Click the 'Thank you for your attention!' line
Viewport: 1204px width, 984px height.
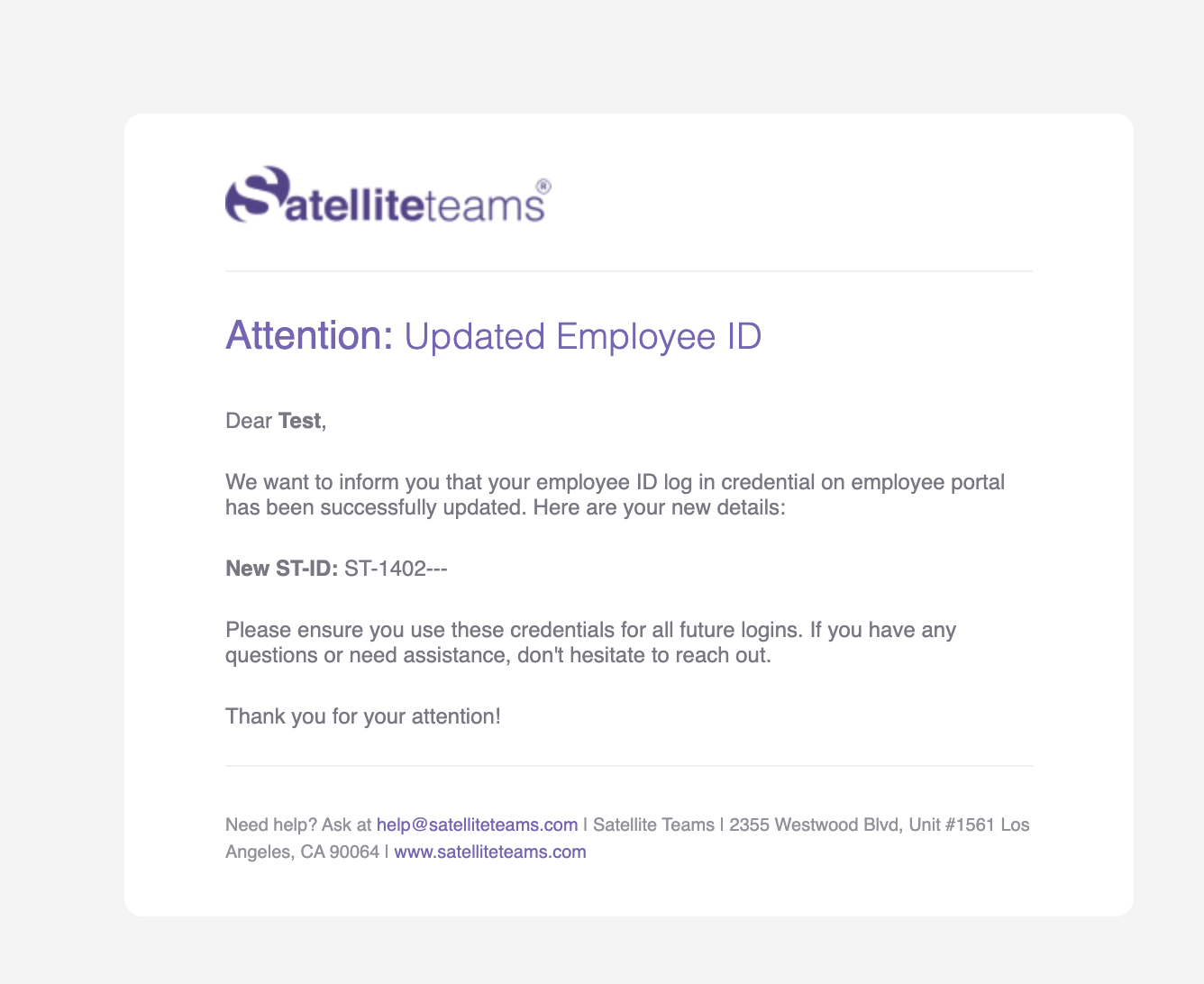pyautogui.click(x=363, y=716)
